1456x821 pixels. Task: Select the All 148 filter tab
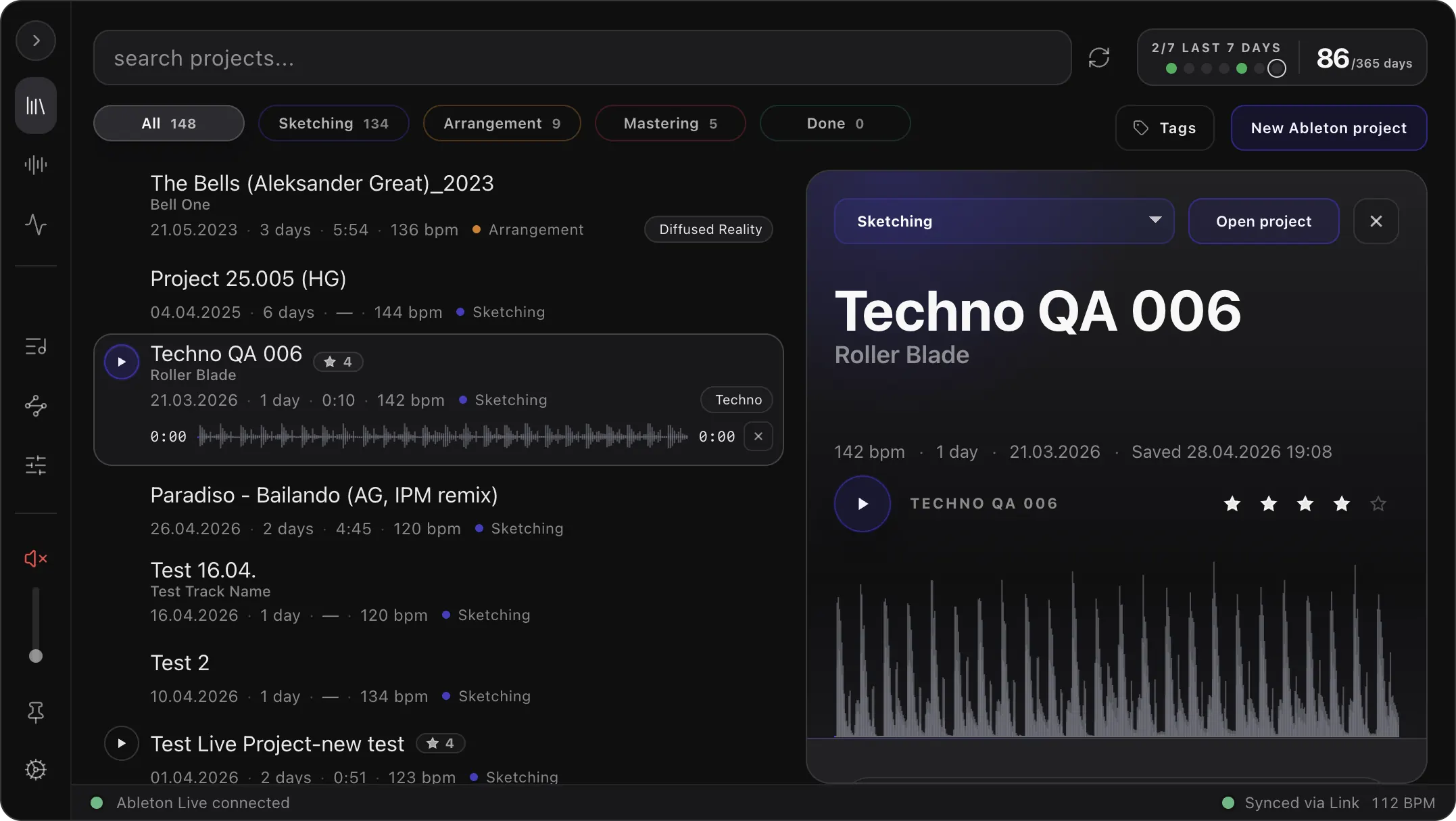(x=168, y=123)
